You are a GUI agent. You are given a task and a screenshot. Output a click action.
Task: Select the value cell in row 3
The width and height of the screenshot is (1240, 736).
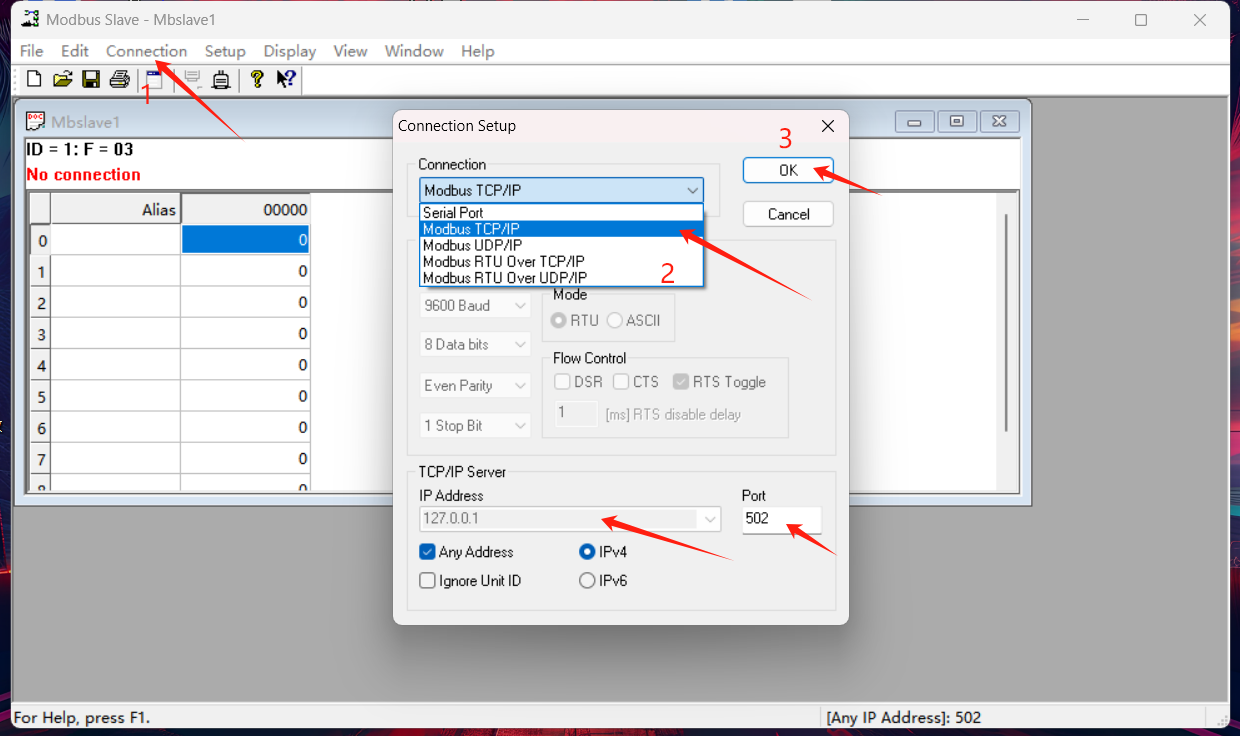[246, 334]
